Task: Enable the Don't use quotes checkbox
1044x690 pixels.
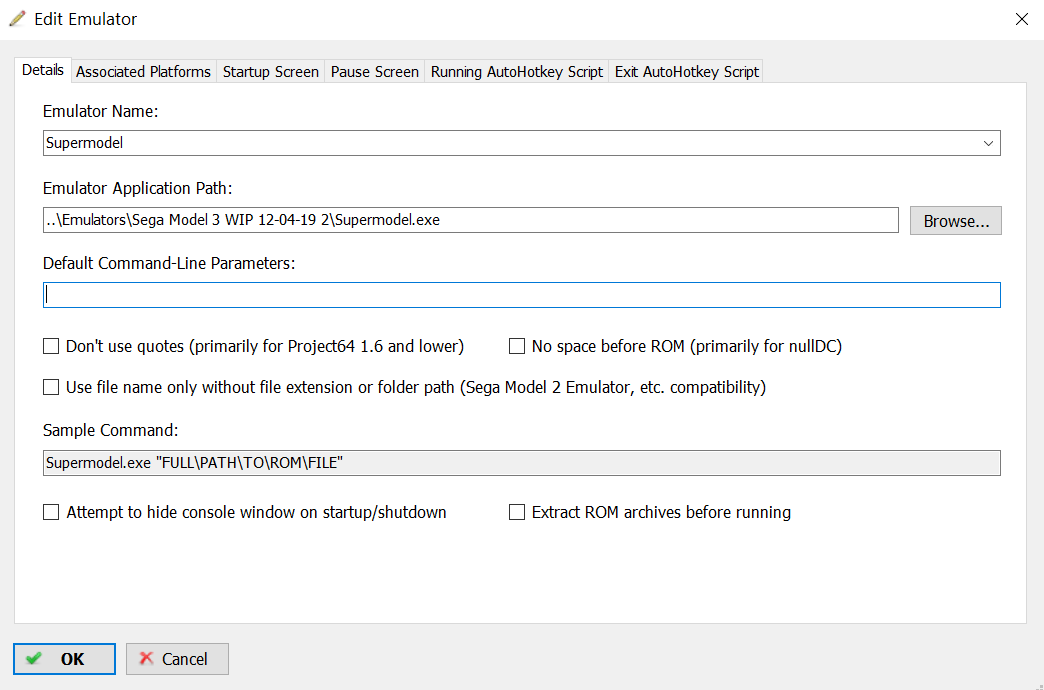Action: pyautogui.click(x=51, y=346)
